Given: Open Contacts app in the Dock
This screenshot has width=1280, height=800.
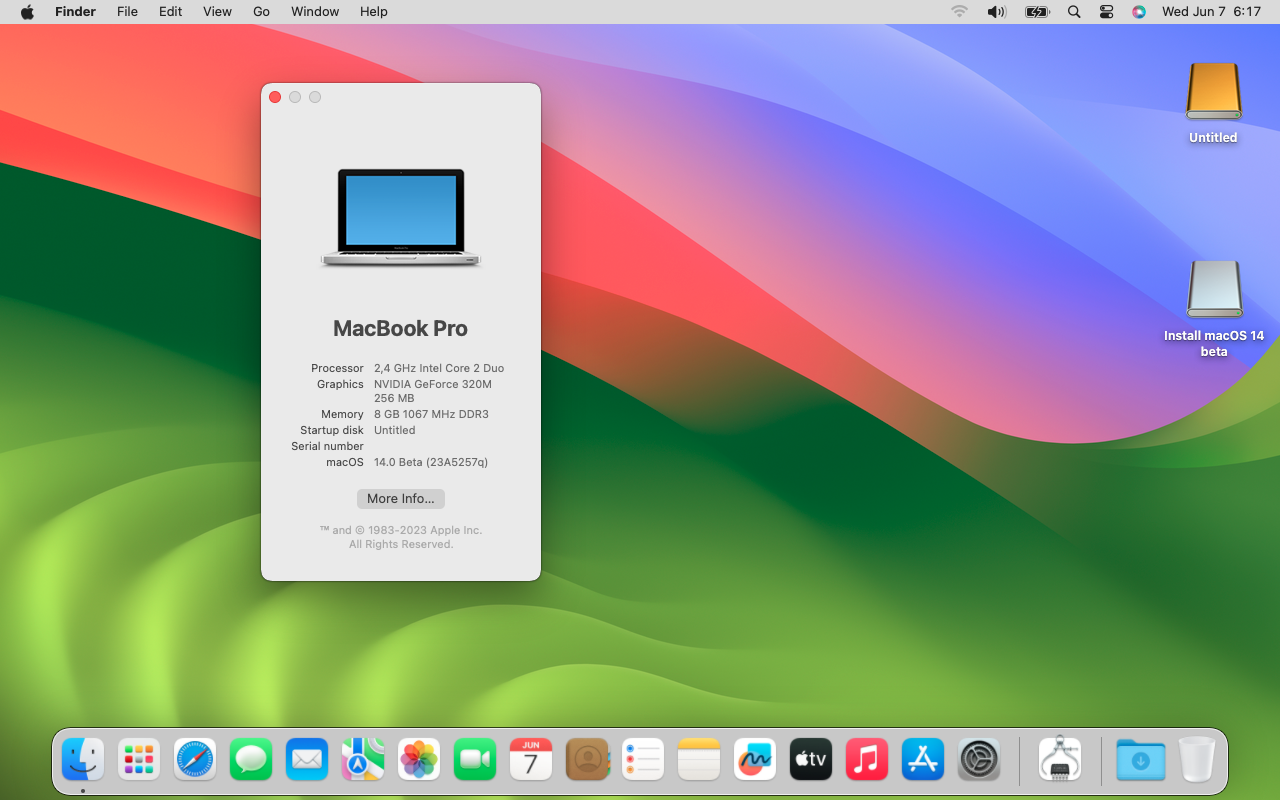Looking at the screenshot, I should click(587, 760).
